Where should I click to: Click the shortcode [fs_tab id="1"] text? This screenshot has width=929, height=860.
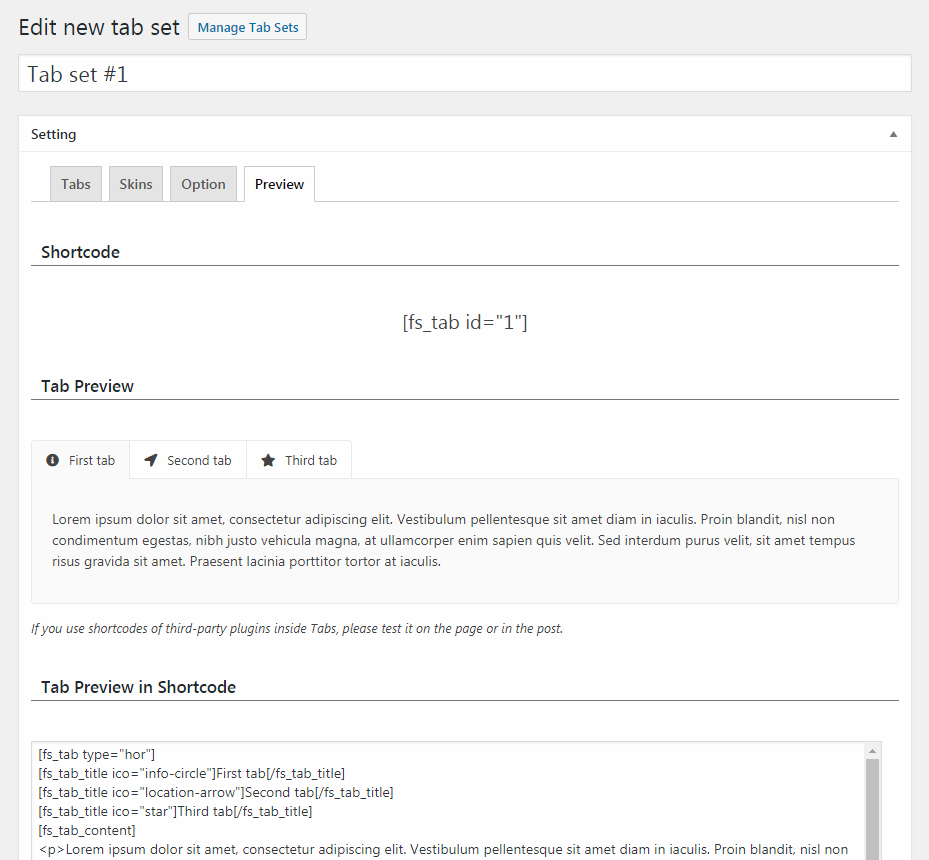click(464, 322)
